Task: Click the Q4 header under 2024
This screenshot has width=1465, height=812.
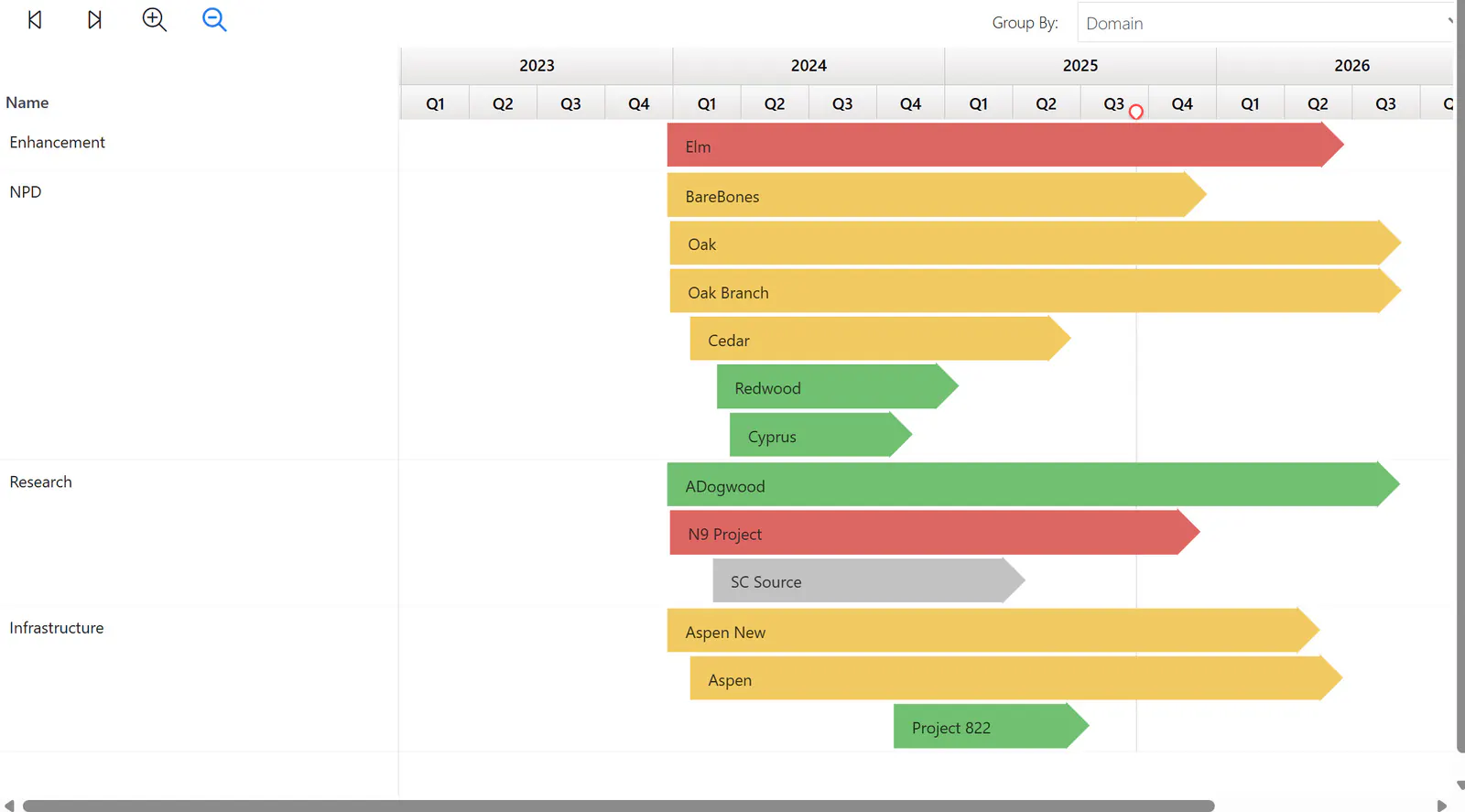Action: coord(910,103)
